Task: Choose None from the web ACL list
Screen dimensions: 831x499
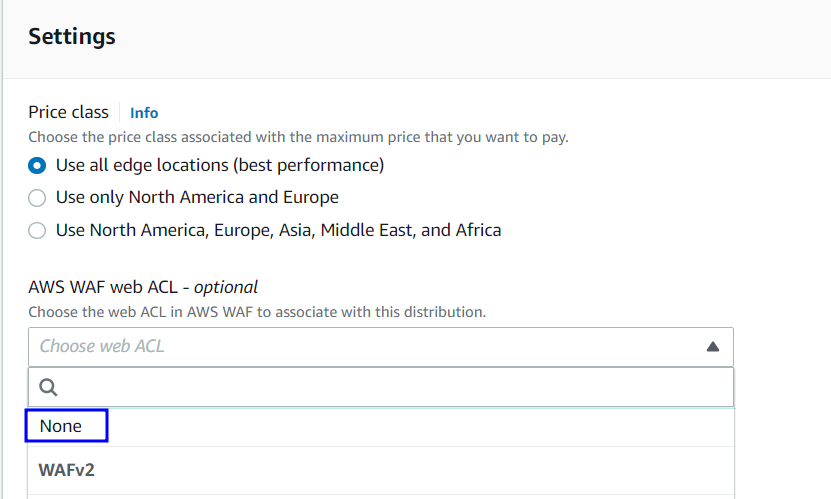Action: point(61,426)
